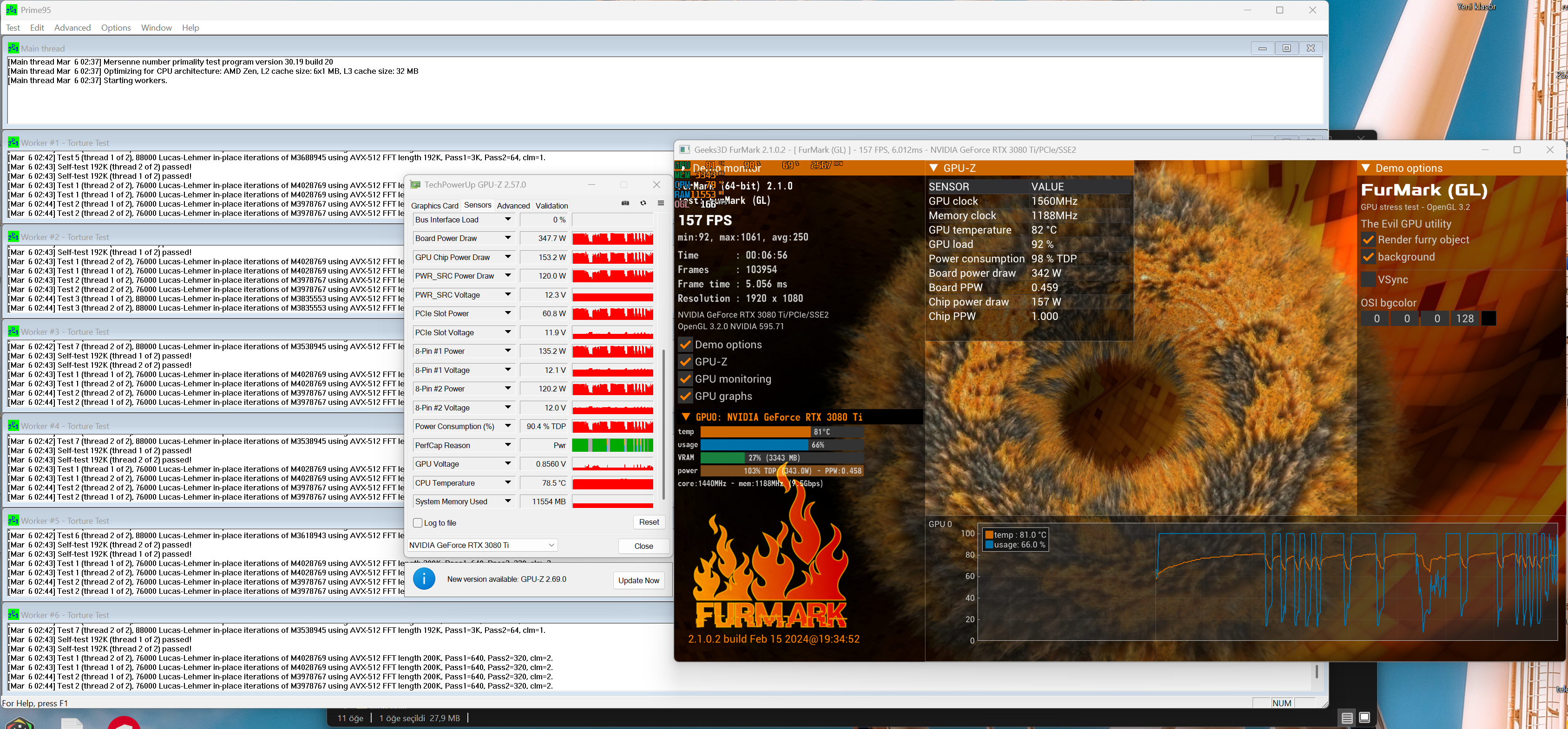Click the FurMark title bar app icon
1568x729 pixels.
tap(684, 150)
